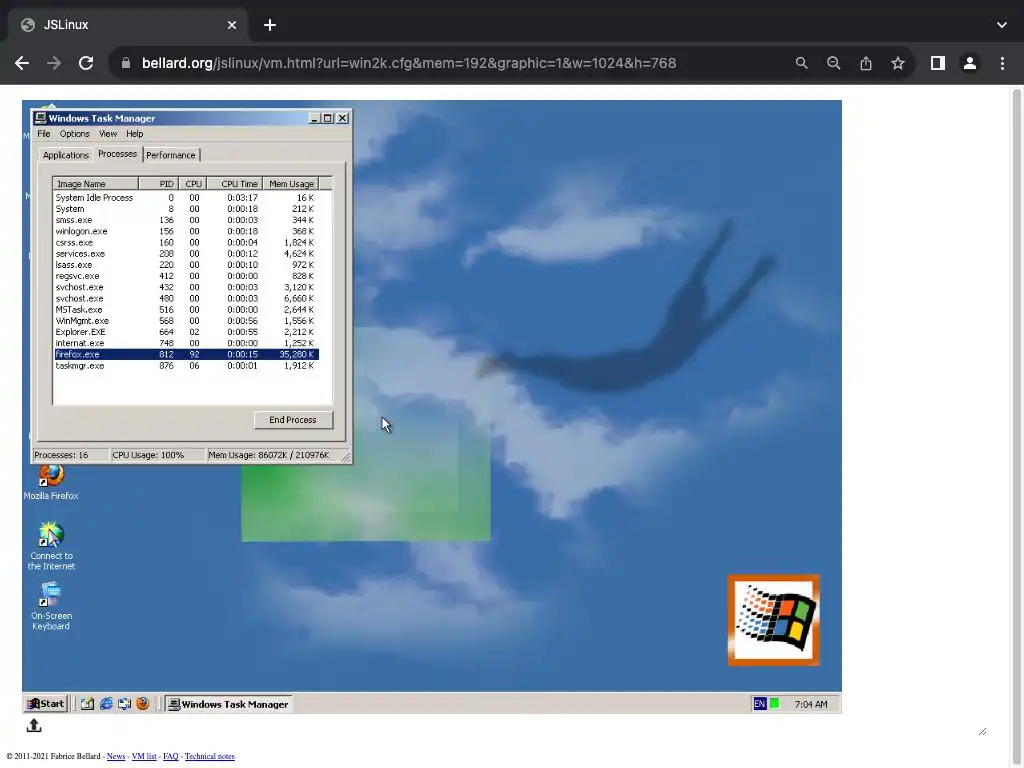Open the tab search chevron

coord(1002,25)
